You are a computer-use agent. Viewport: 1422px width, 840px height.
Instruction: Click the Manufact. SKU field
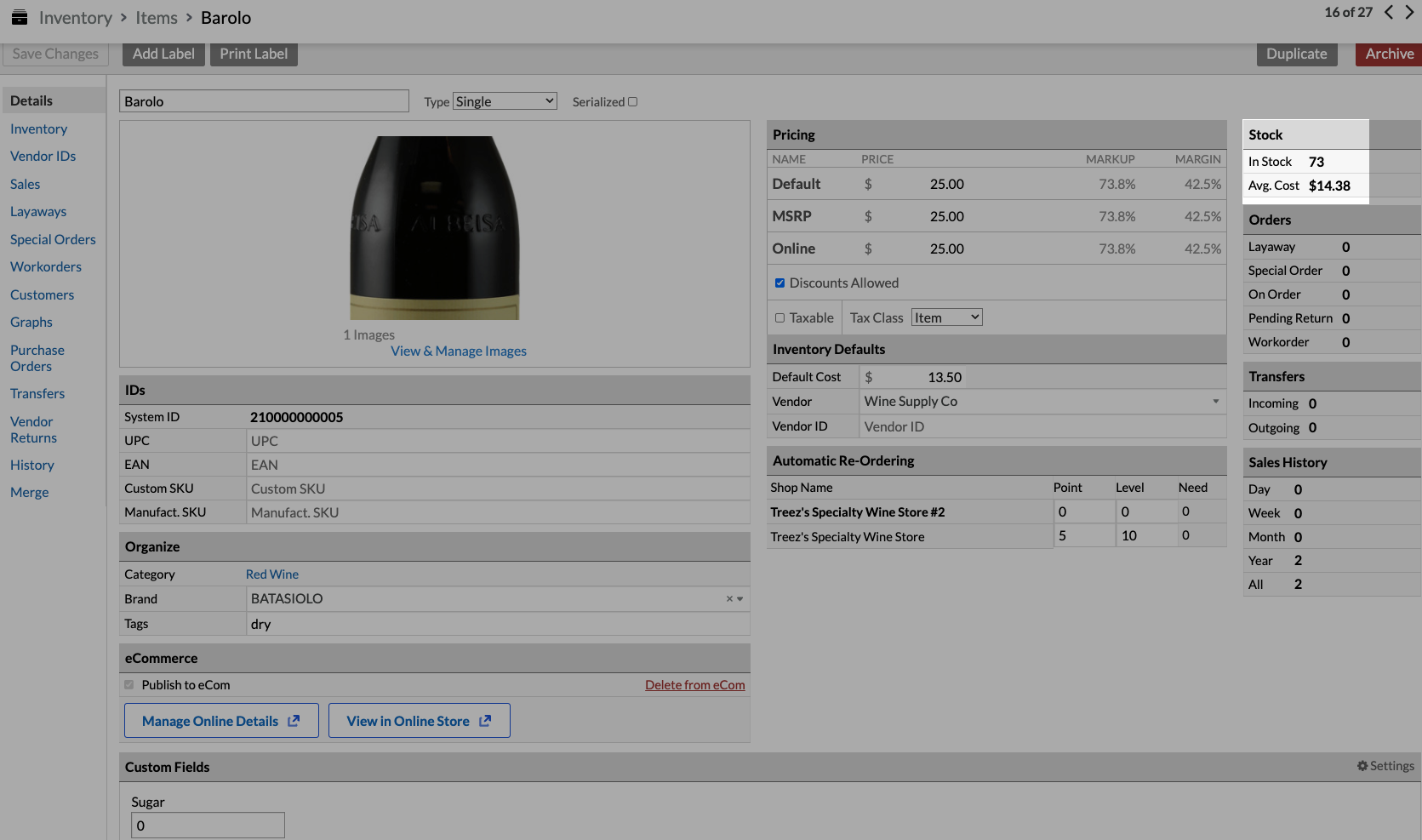(498, 512)
